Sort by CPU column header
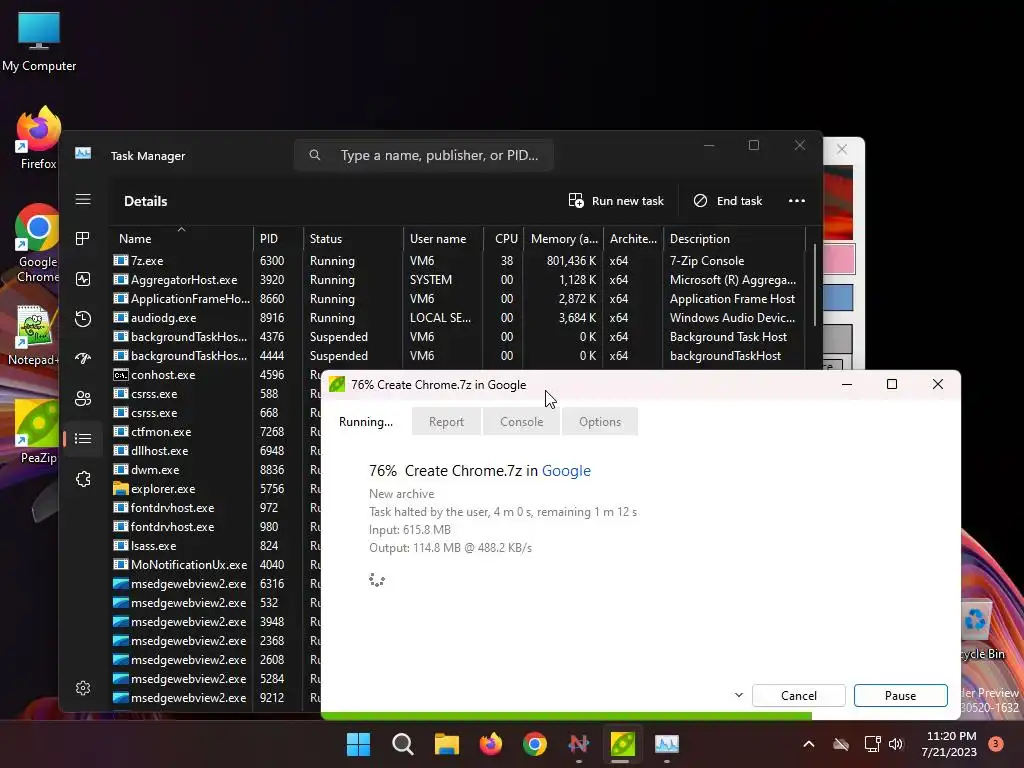The image size is (1024, 768). point(504,238)
